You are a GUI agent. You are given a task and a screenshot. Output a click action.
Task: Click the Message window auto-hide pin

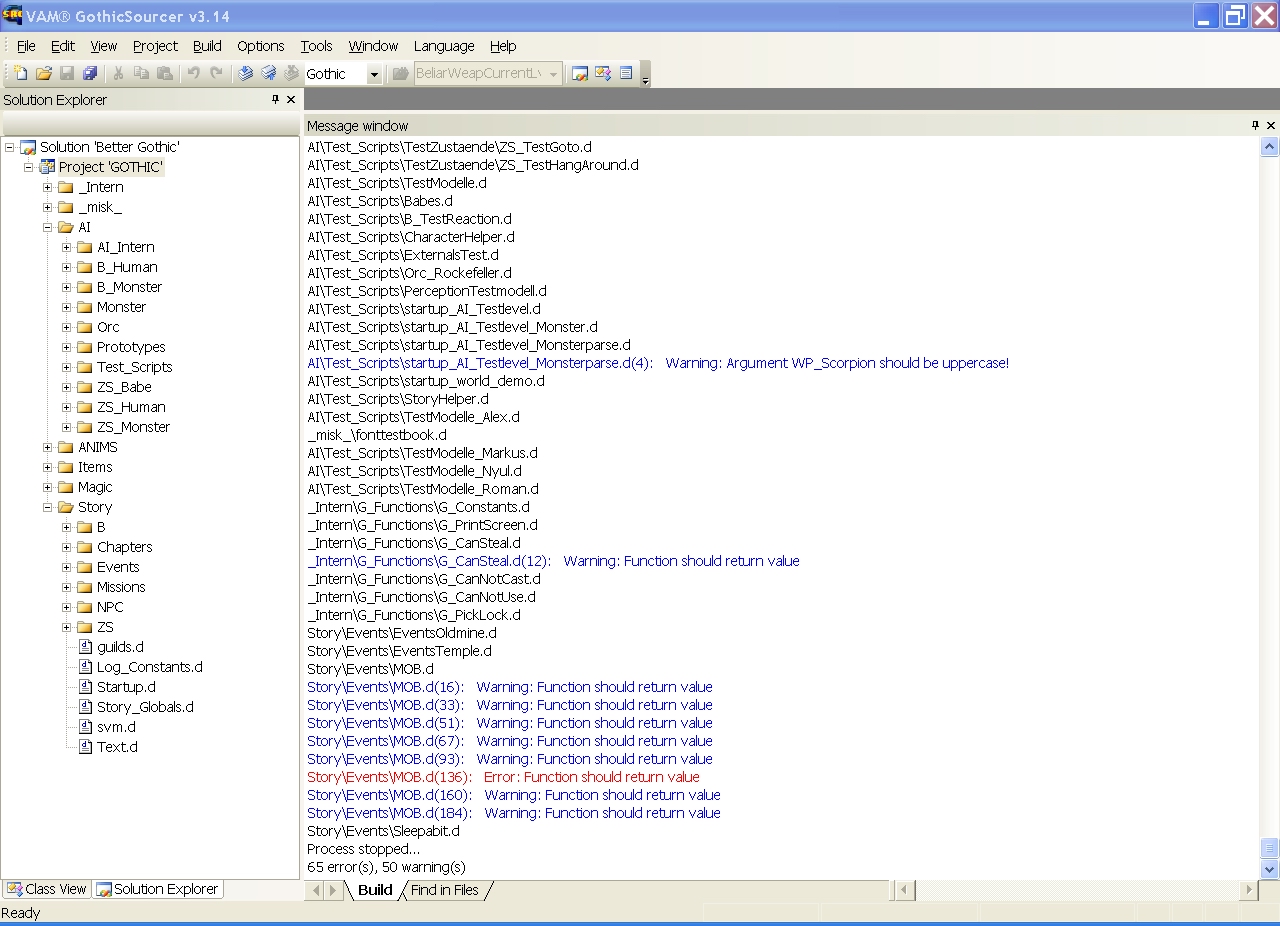tap(1256, 125)
